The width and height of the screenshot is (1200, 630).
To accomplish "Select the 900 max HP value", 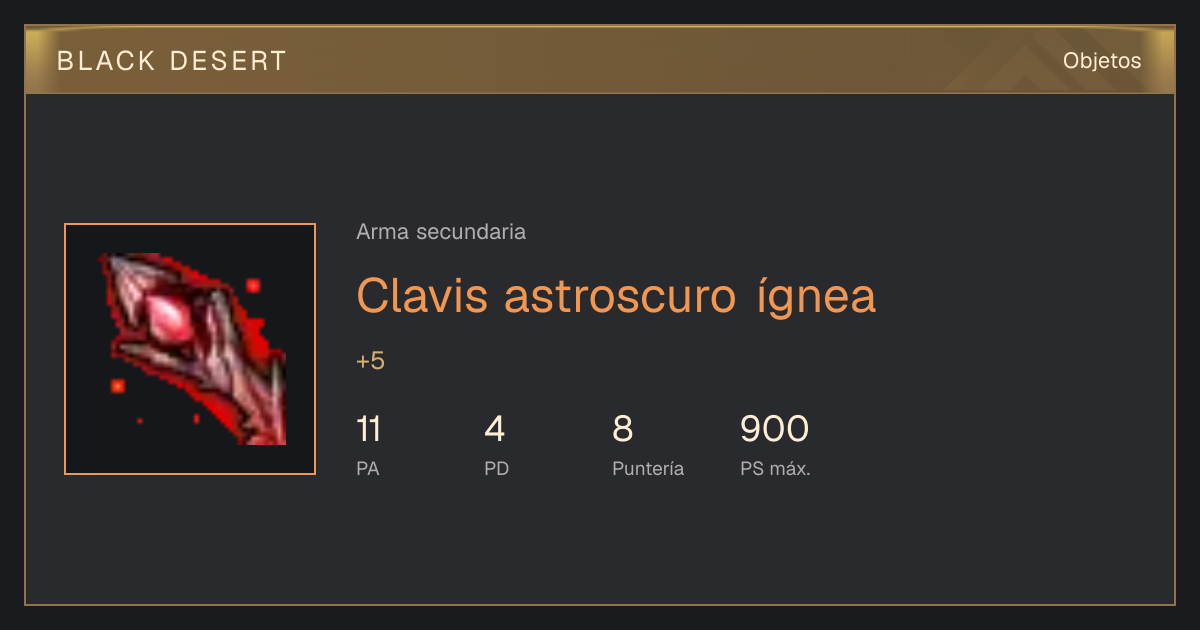I will tap(774, 429).
